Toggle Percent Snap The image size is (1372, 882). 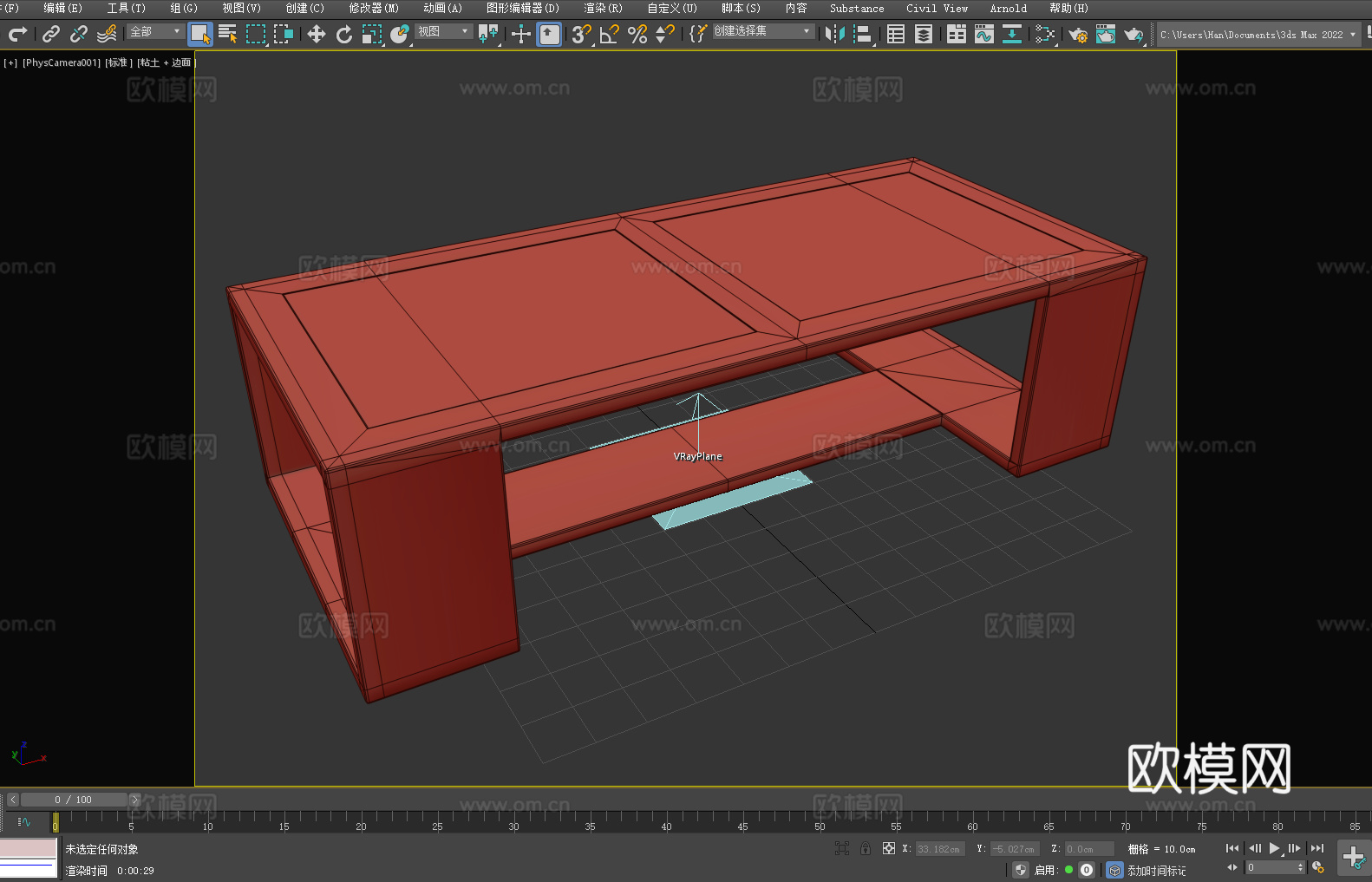[x=637, y=34]
